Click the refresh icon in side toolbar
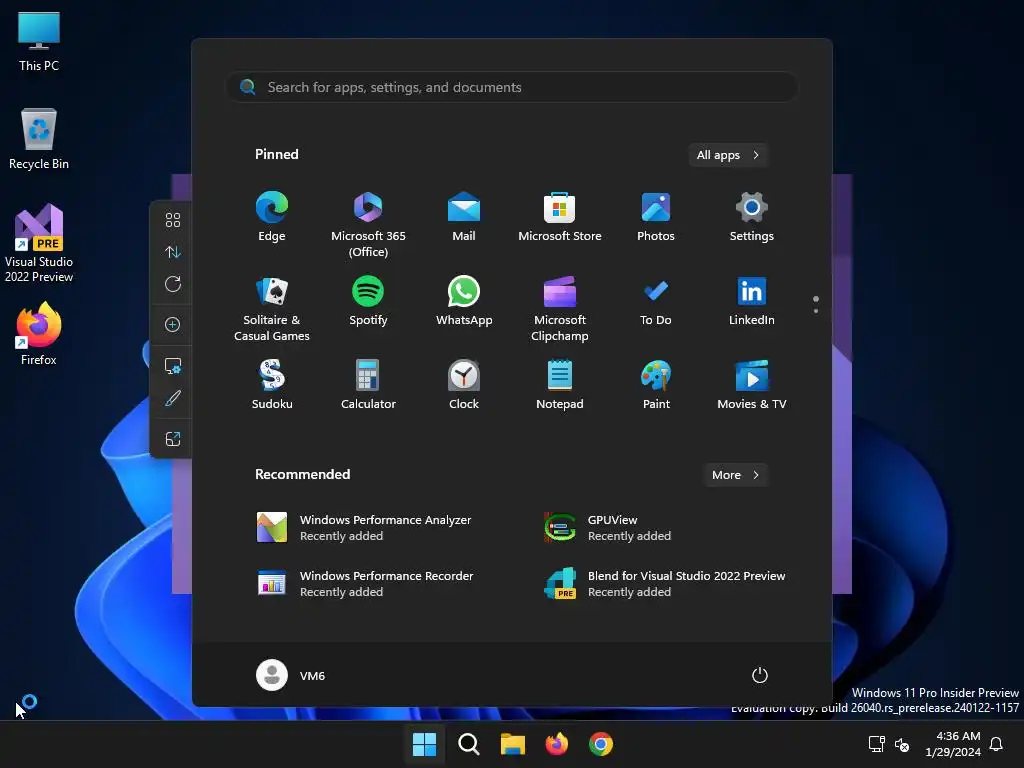 click(172, 284)
